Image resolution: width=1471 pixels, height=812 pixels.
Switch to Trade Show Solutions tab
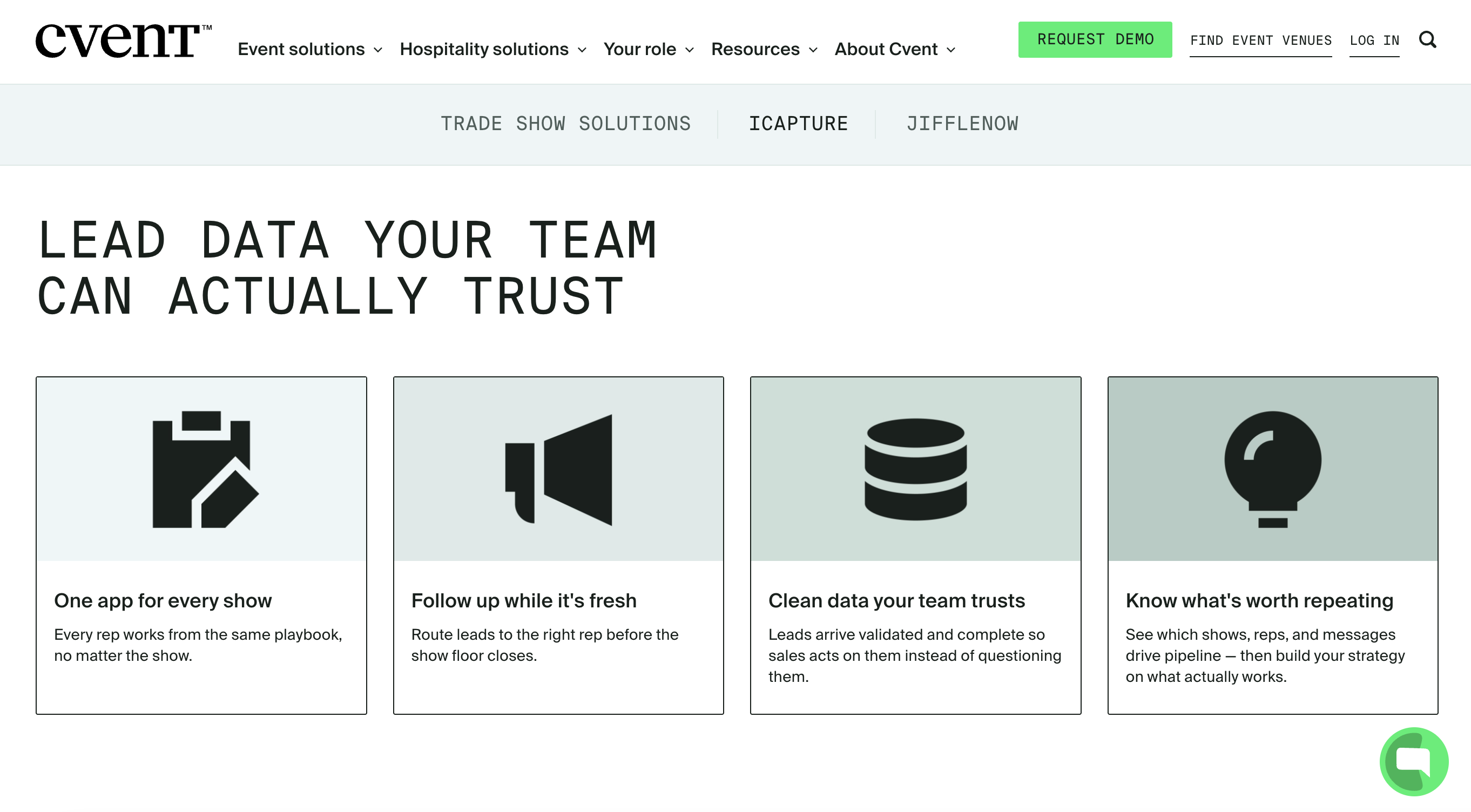[x=565, y=123]
